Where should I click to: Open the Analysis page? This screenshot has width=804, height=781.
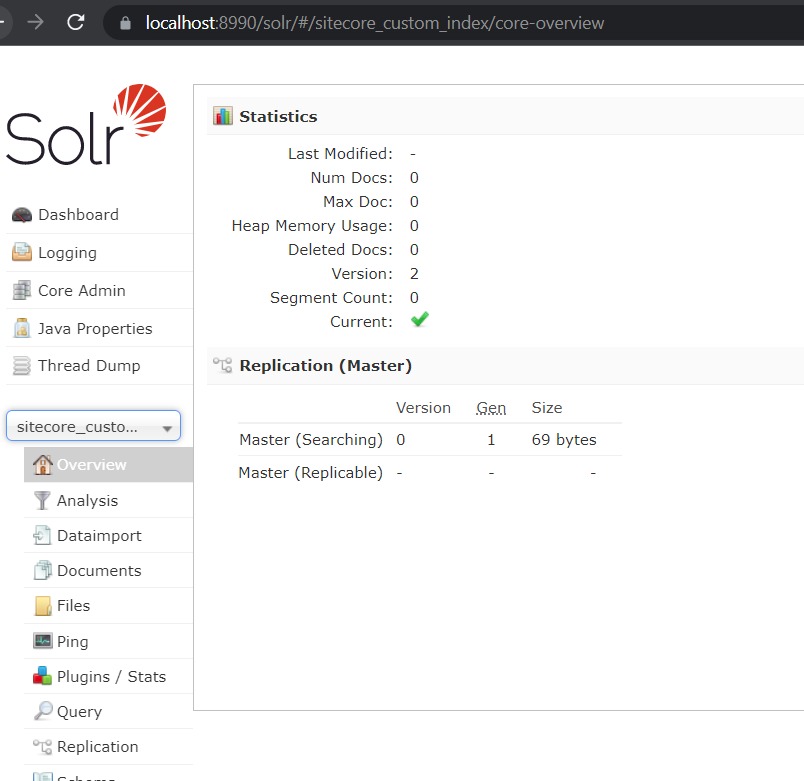pyautogui.click(x=88, y=501)
